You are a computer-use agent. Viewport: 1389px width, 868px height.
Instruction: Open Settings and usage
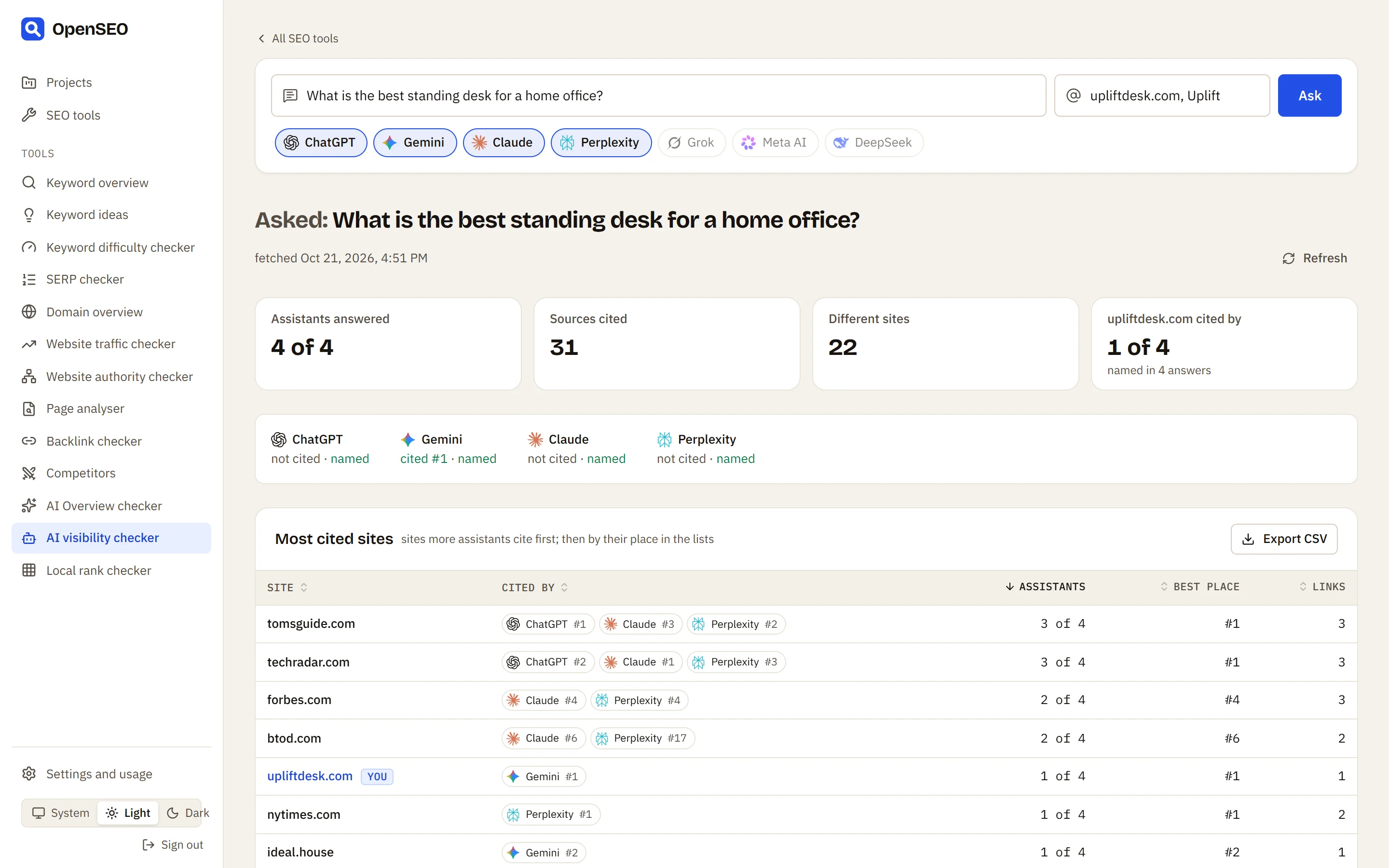tap(111, 774)
